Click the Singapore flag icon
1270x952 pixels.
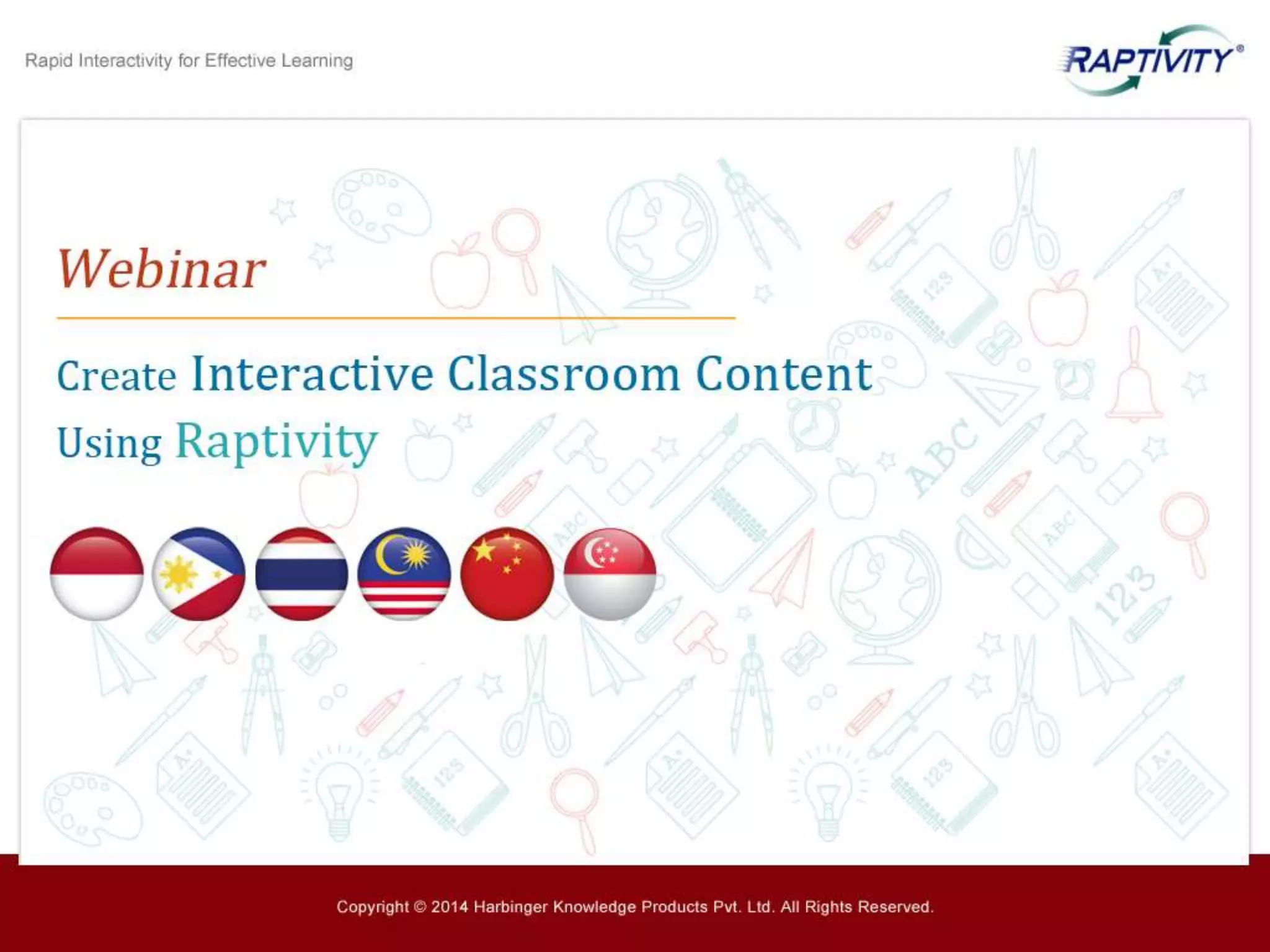click(610, 574)
